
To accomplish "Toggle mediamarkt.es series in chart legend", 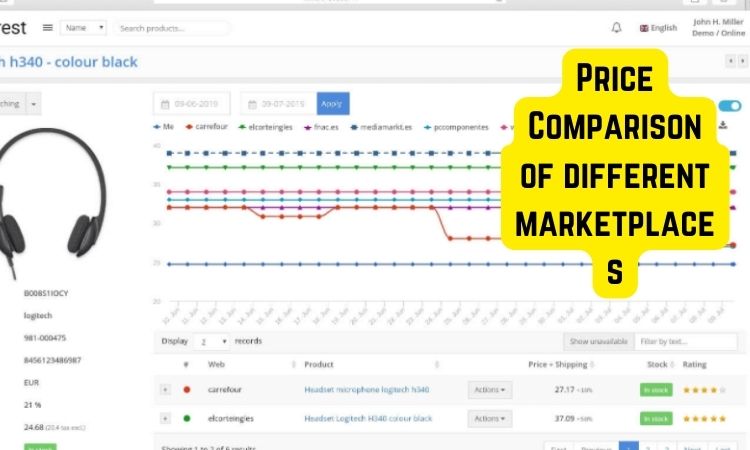I will 381,127.
